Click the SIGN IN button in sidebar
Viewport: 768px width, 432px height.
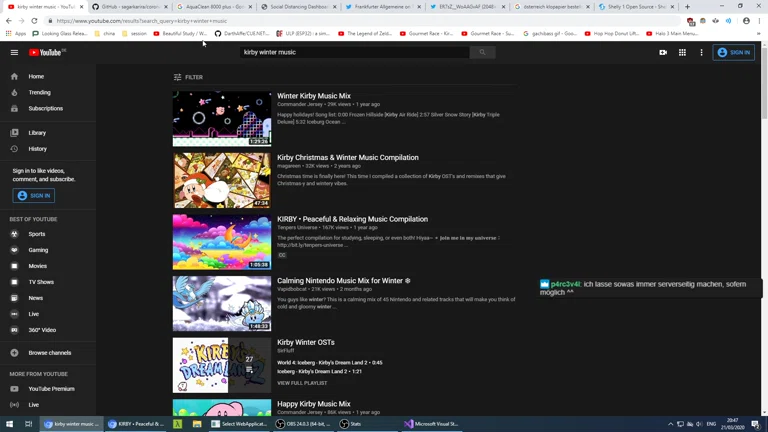pyautogui.click(x=34, y=195)
